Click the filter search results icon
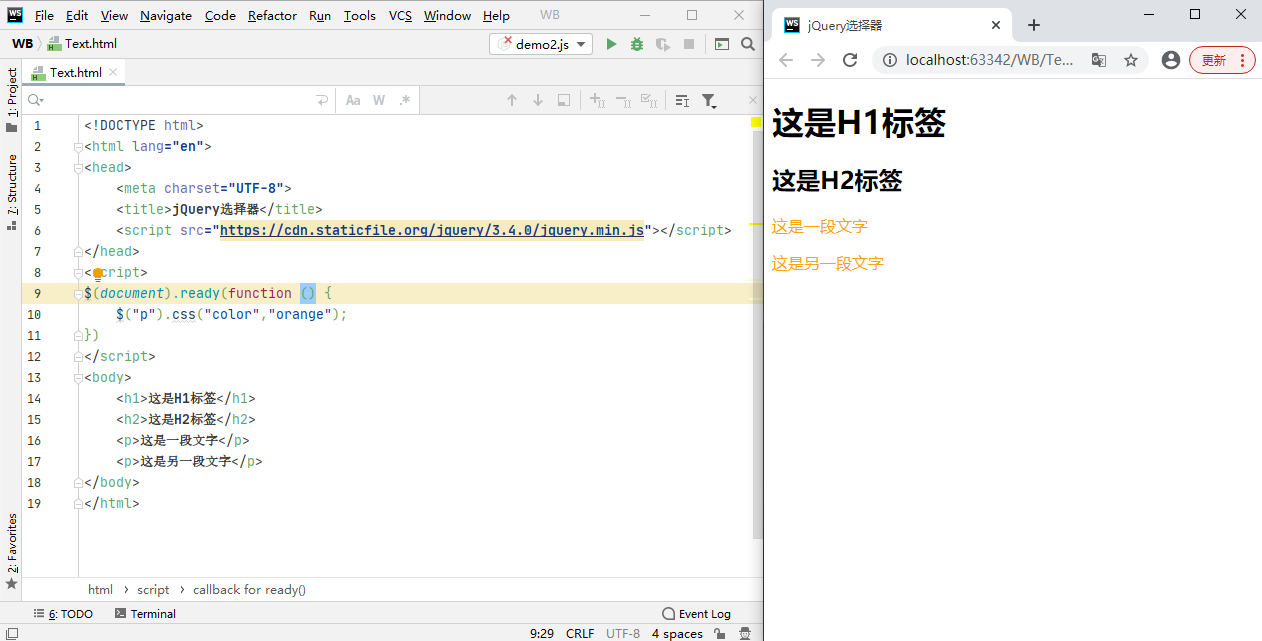Image resolution: width=1262 pixels, height=641 pixels. click(709, 100)
